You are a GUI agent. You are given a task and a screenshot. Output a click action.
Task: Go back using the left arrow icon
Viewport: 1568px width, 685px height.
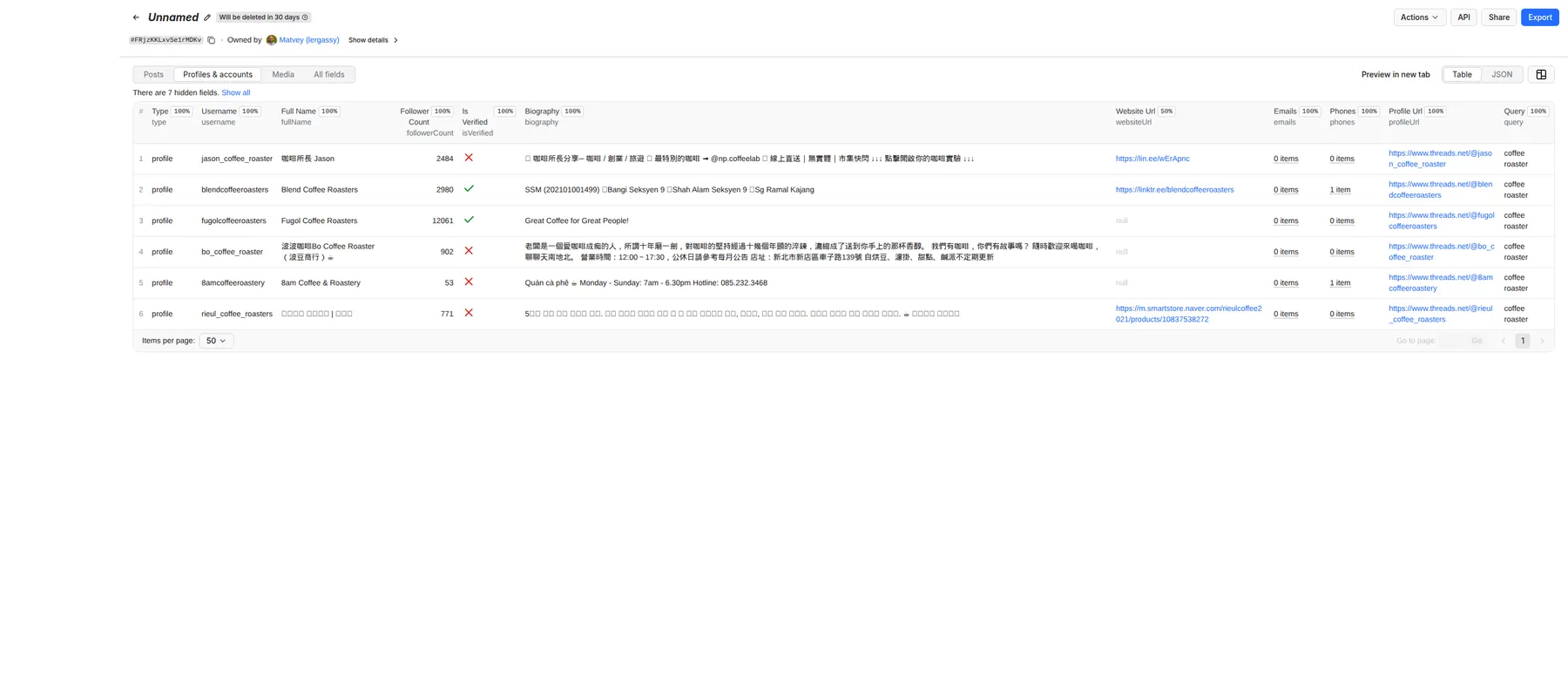(136, 17)
